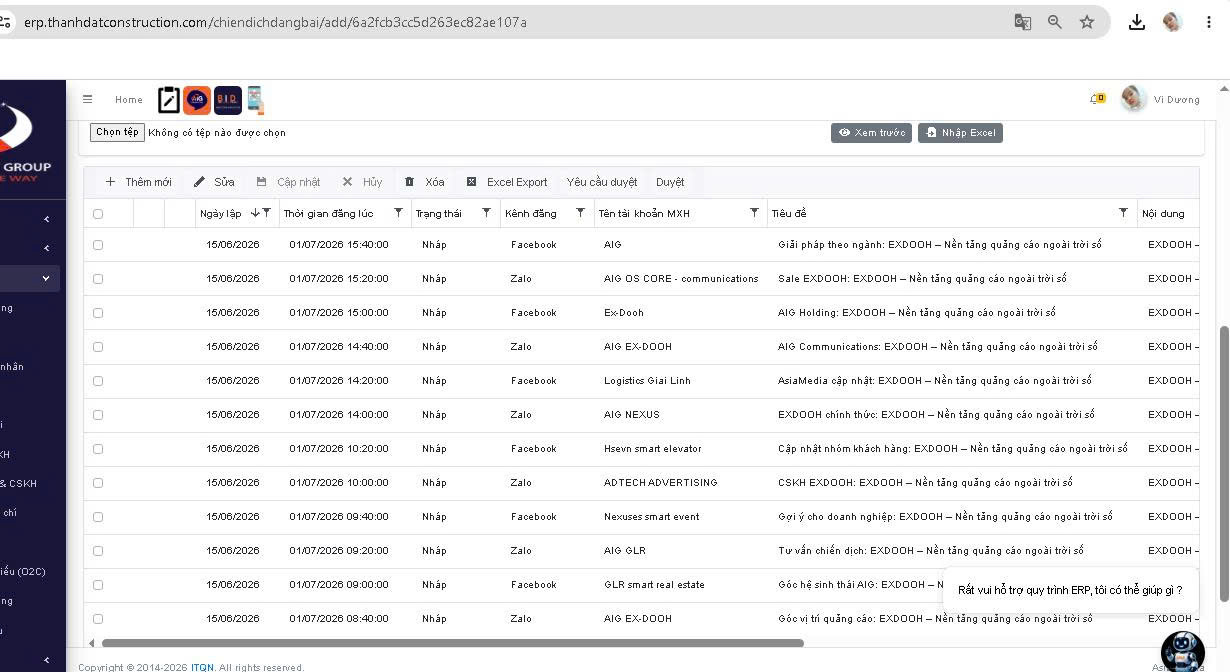Open the ITQN footer link
Viewport: 1230px width, 672px height.
(x=202, y=667)
